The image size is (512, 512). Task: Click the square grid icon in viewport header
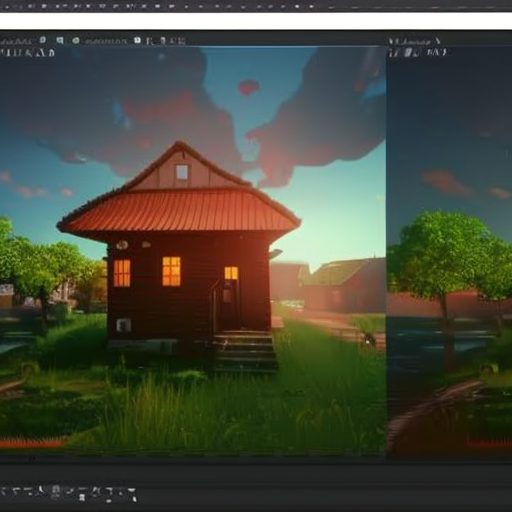pyautogui.click(x=60, y=41)
